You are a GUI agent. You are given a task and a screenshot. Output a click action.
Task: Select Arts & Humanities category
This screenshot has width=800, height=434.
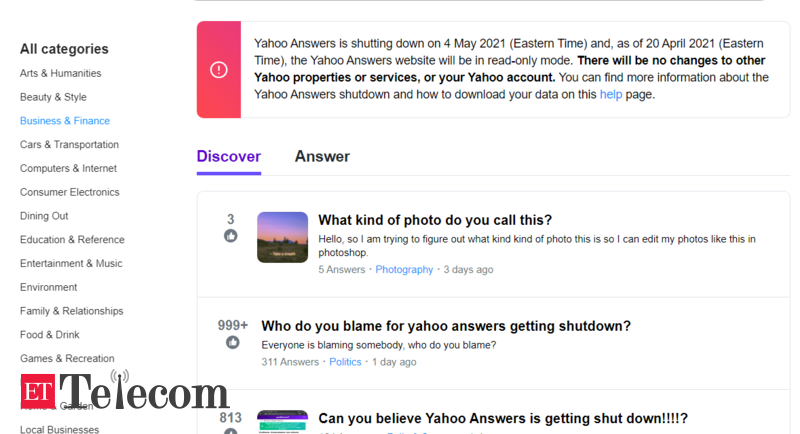[x=60, y=73]
